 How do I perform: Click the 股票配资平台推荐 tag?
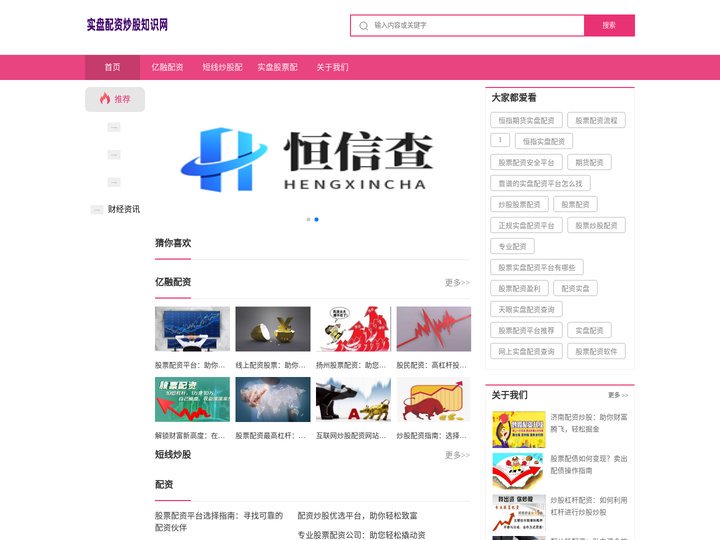tap(526, 331)
